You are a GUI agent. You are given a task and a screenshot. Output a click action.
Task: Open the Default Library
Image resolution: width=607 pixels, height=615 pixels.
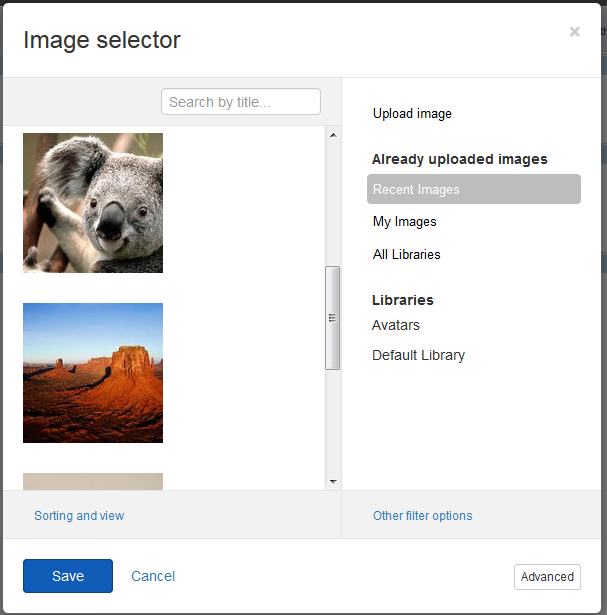[x=418, y=355]
